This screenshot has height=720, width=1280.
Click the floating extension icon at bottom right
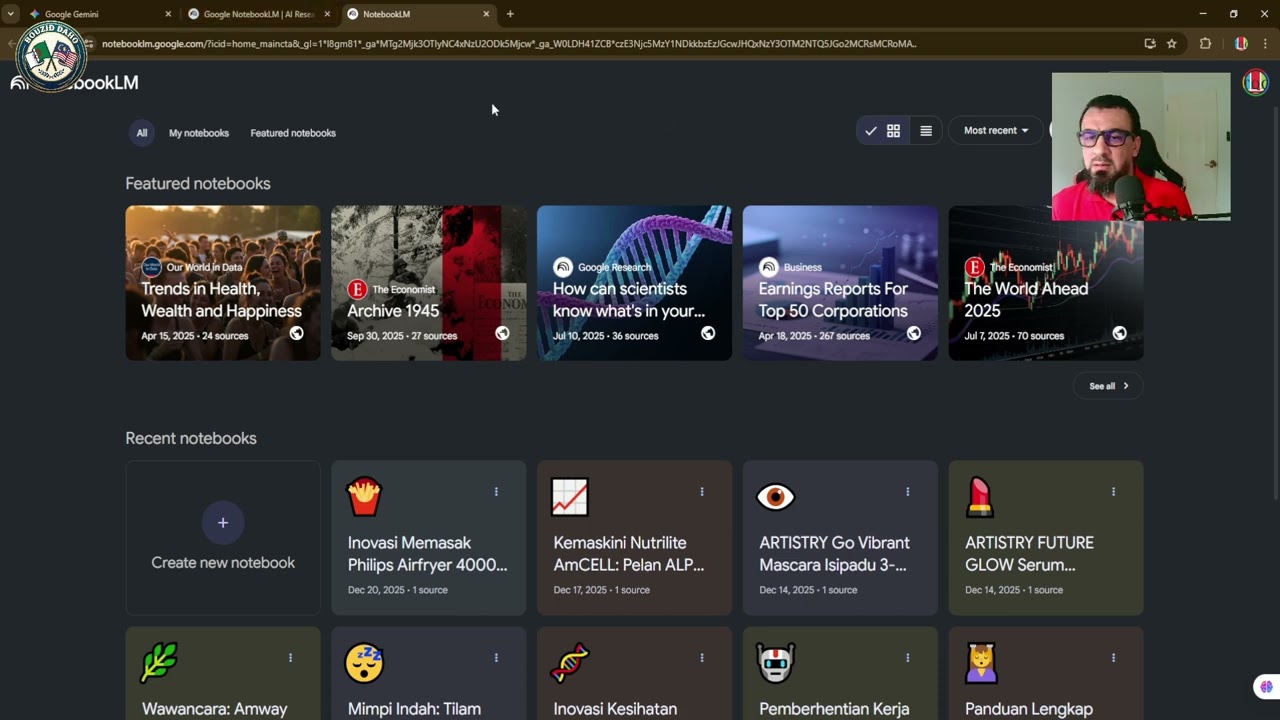click(x=1266, y=687)
